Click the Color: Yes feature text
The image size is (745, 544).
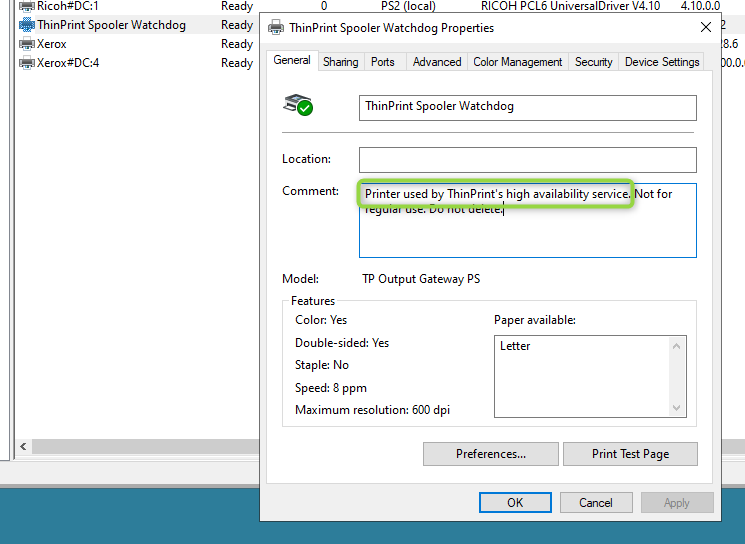click(321, 320)
